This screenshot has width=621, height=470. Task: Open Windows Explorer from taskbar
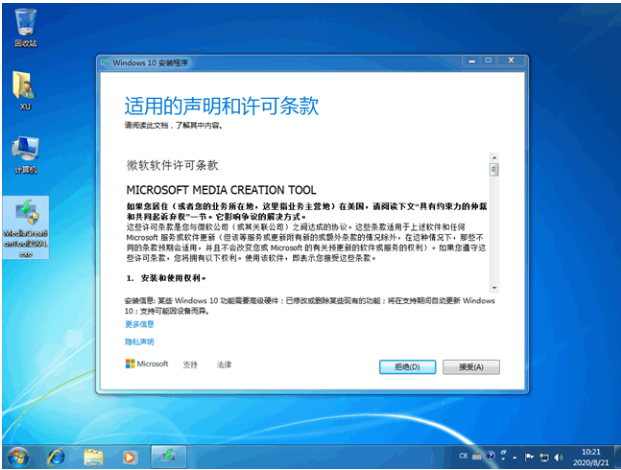(x=93, y=456)
